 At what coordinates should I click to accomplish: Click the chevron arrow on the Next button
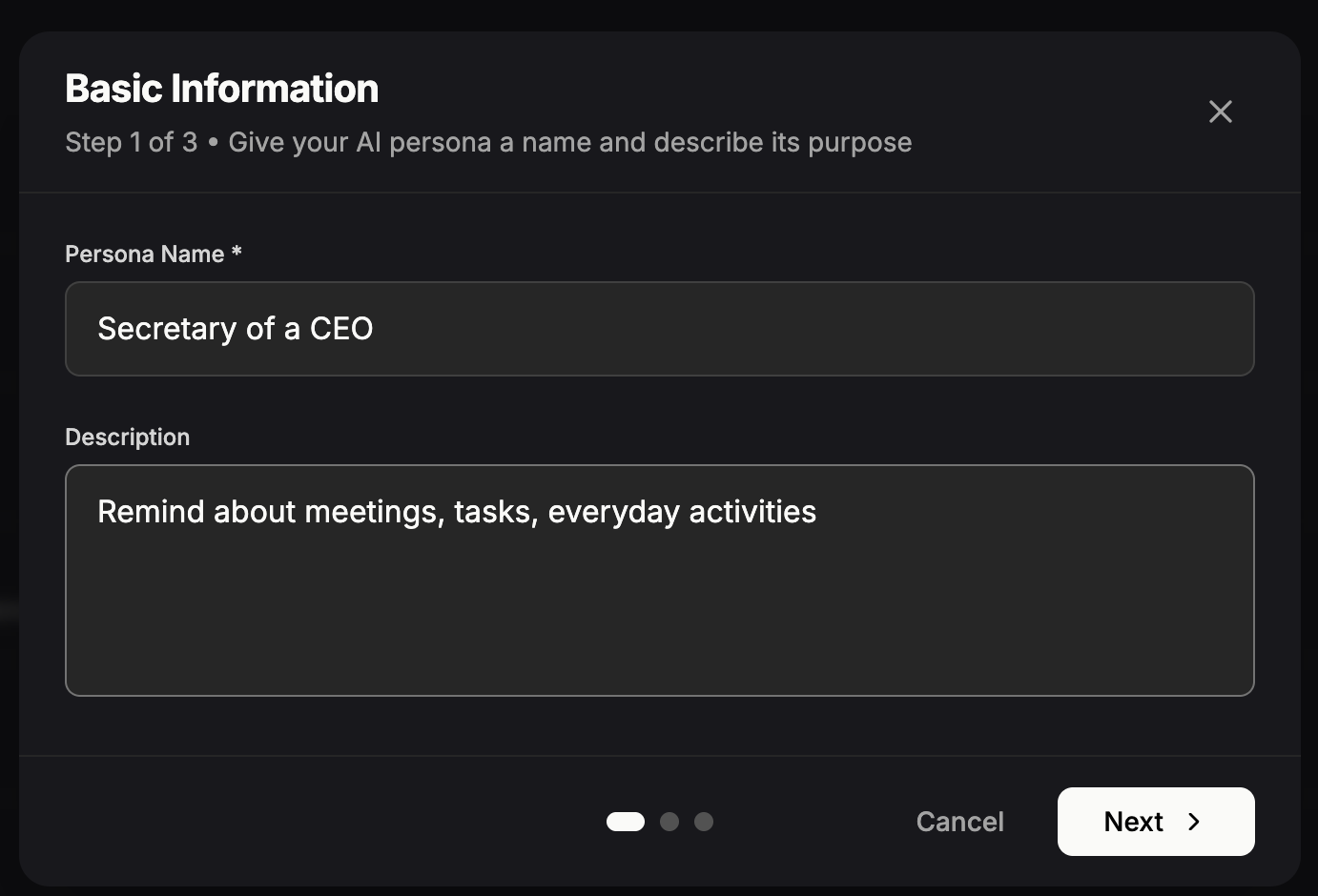1194,822
